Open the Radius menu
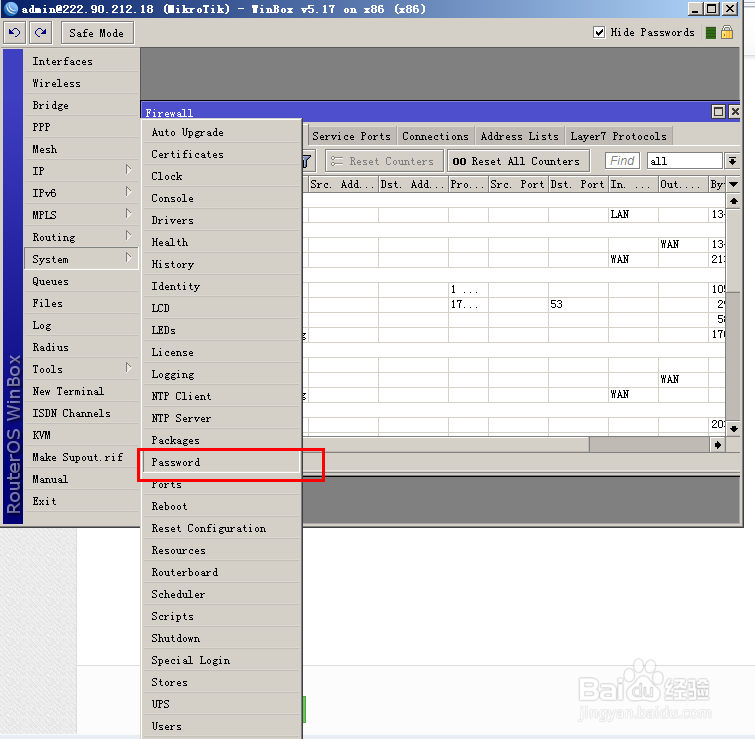 point(81,347)
